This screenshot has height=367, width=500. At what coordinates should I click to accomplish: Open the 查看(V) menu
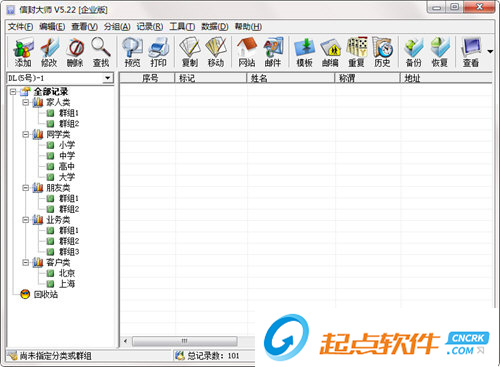[x=84, y=27]
